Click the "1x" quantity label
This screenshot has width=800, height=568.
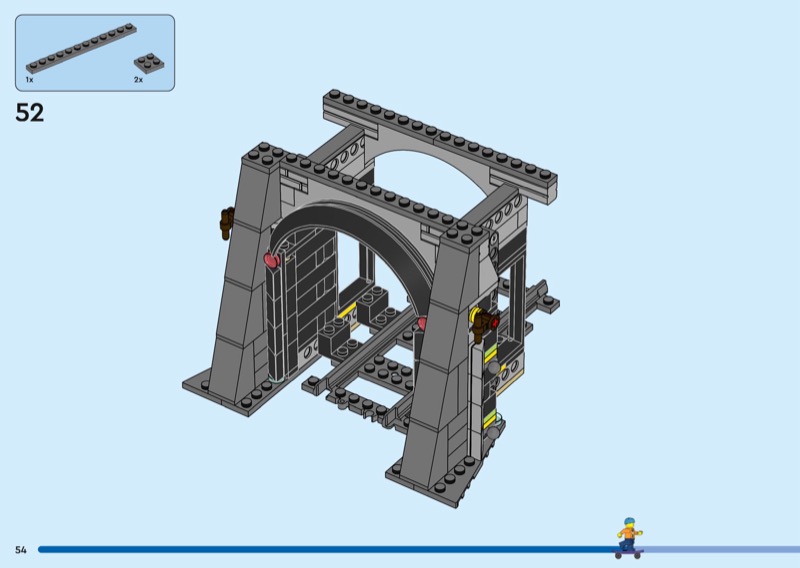(30, 78)
